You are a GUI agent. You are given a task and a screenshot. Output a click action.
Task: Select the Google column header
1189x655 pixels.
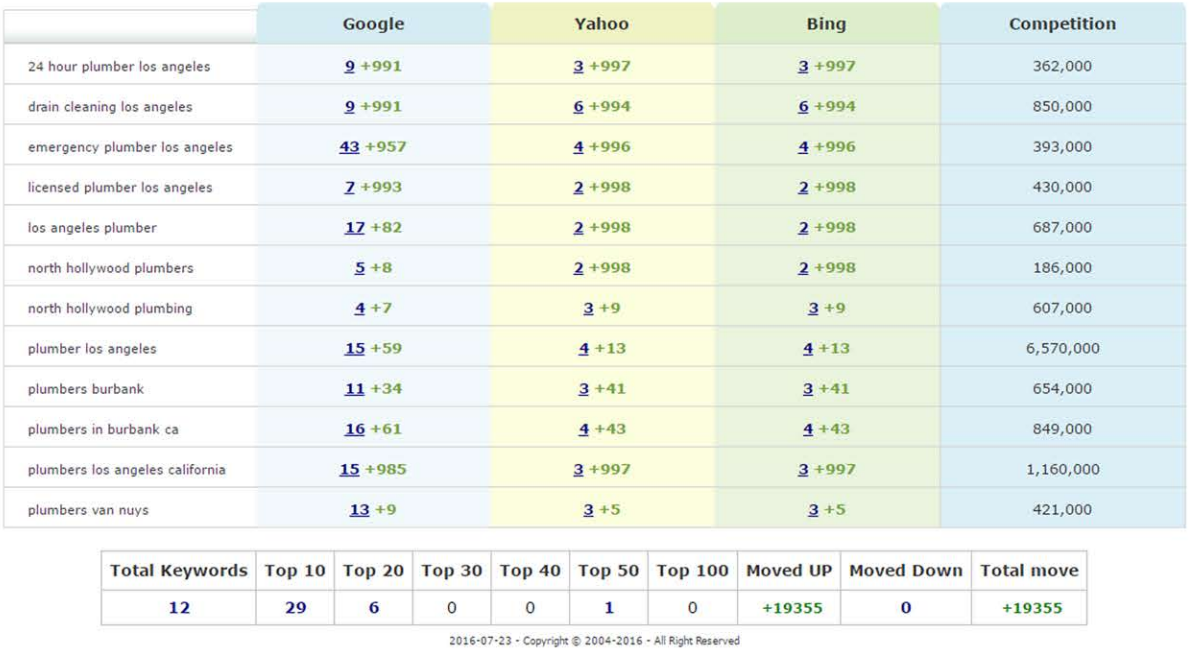point(373,24)
